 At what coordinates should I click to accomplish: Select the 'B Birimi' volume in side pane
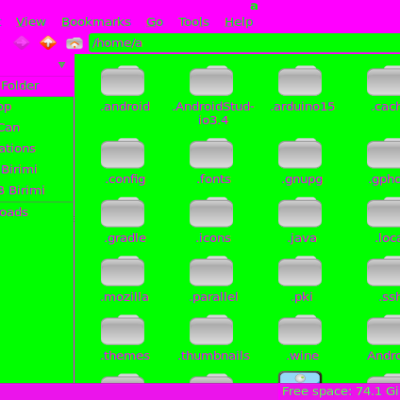tap(37, 191)
